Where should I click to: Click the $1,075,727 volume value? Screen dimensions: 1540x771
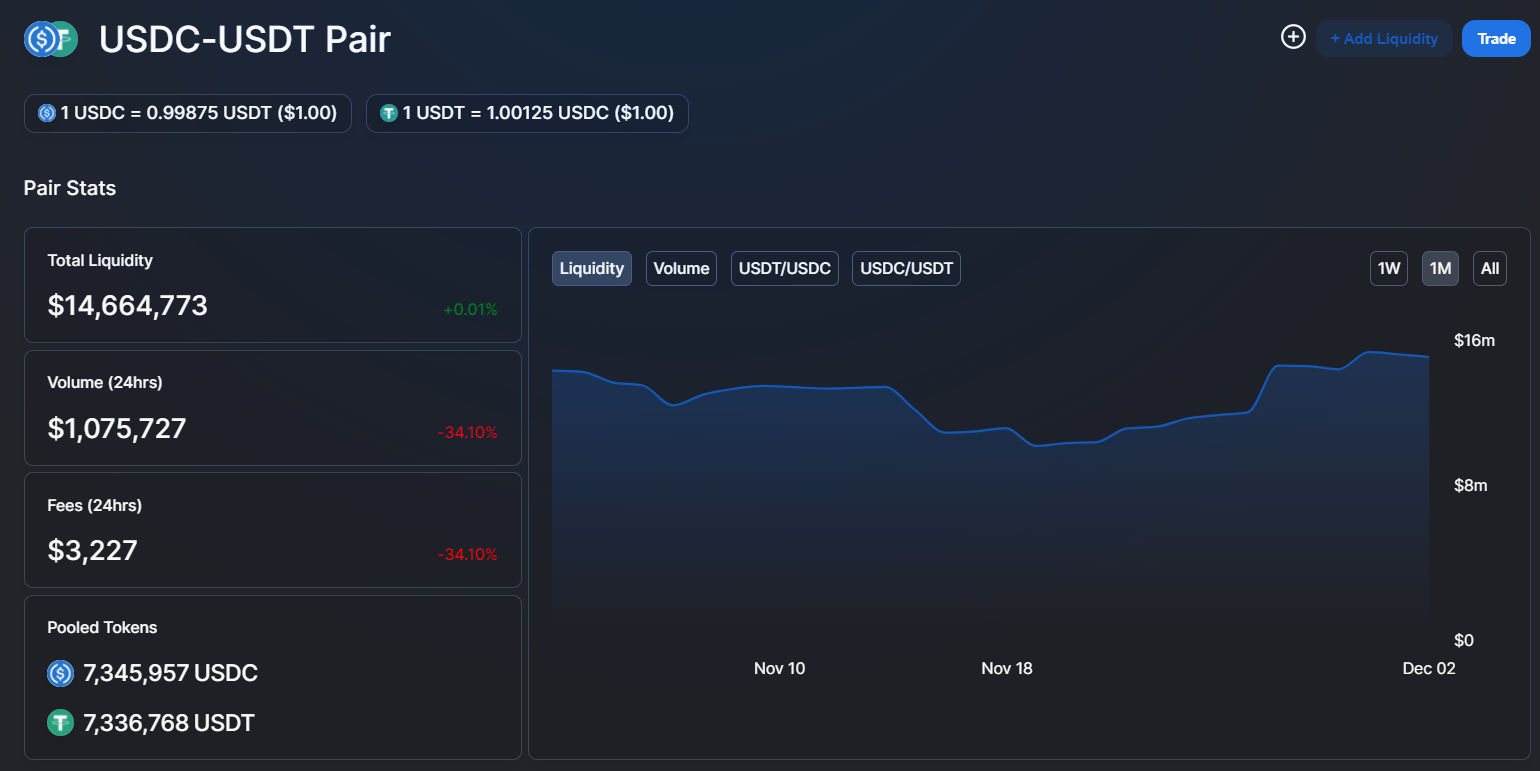117,428
